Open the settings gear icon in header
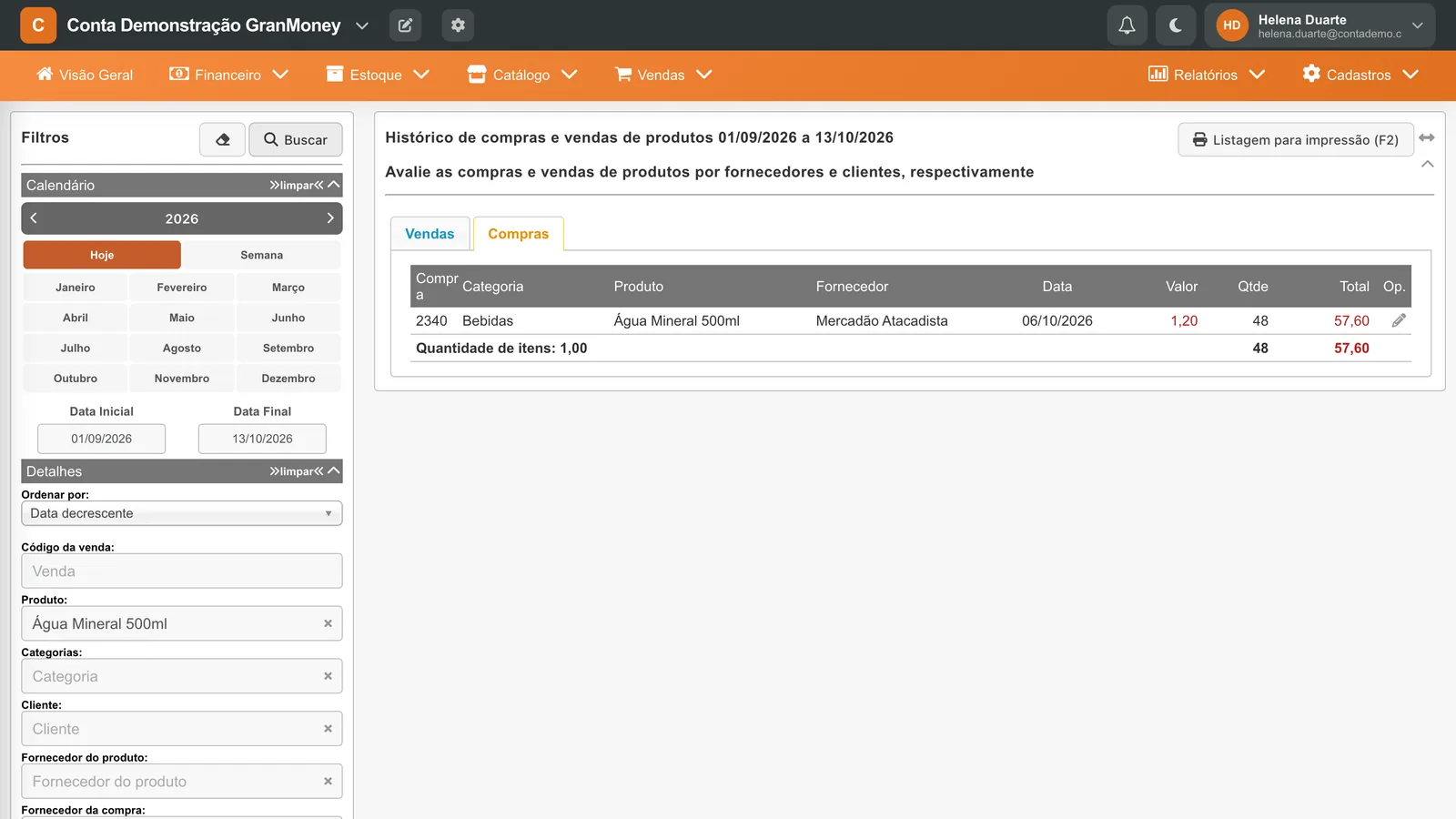 tap(458, 25)
